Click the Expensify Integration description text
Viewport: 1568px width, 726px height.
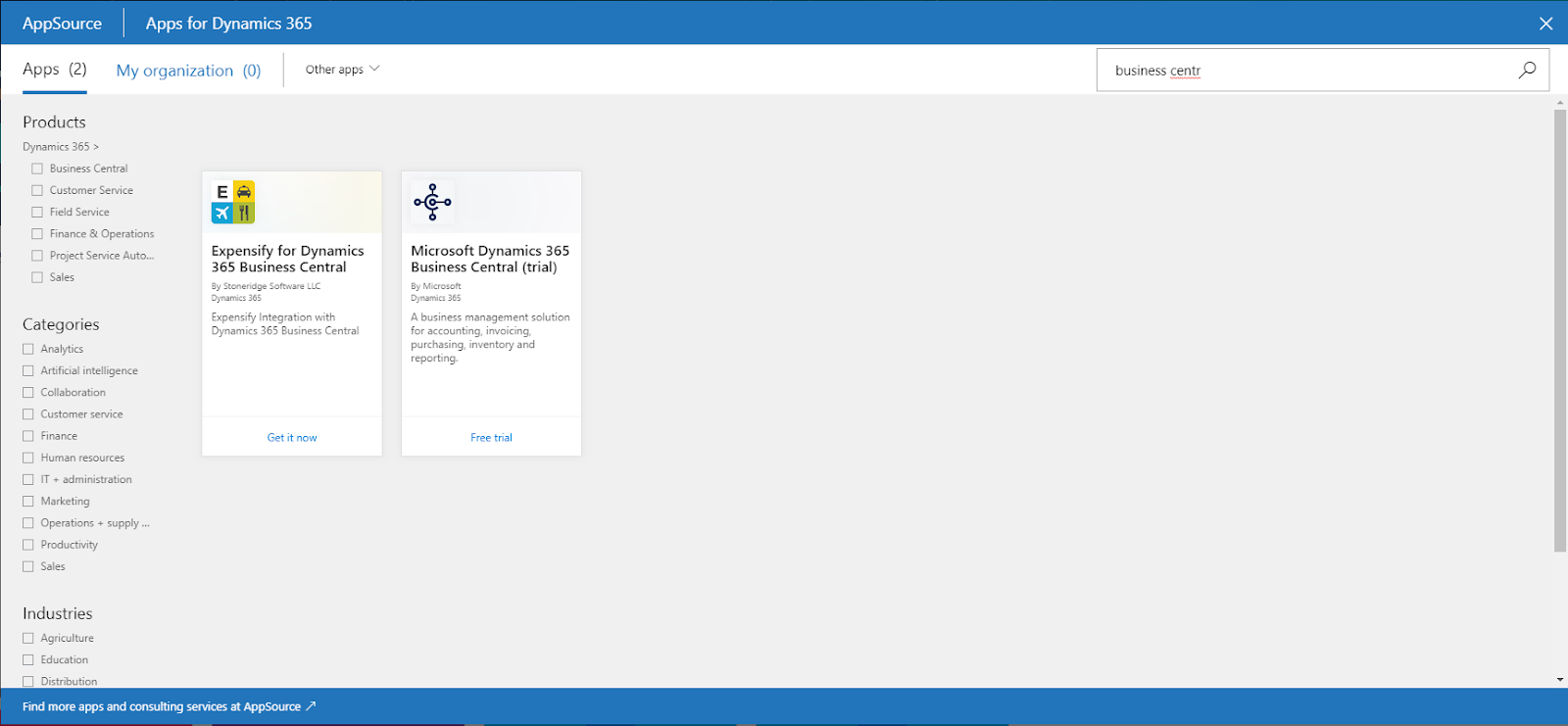[285, 324]
